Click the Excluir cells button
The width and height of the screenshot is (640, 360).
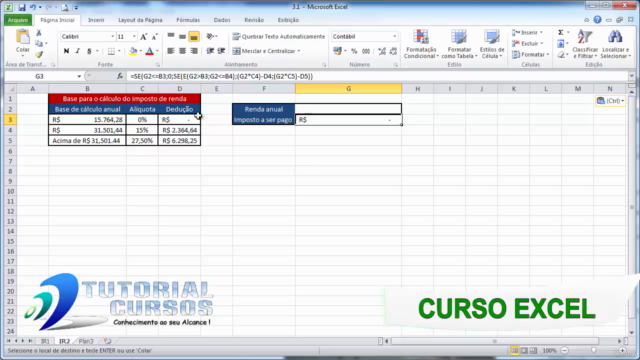[x=527, y=43]
